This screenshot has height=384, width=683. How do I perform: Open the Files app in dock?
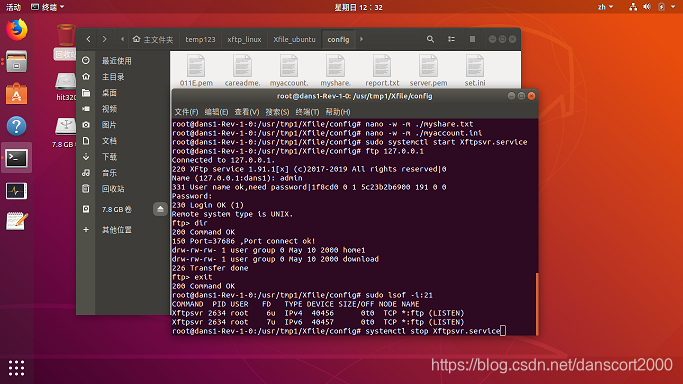17,62
